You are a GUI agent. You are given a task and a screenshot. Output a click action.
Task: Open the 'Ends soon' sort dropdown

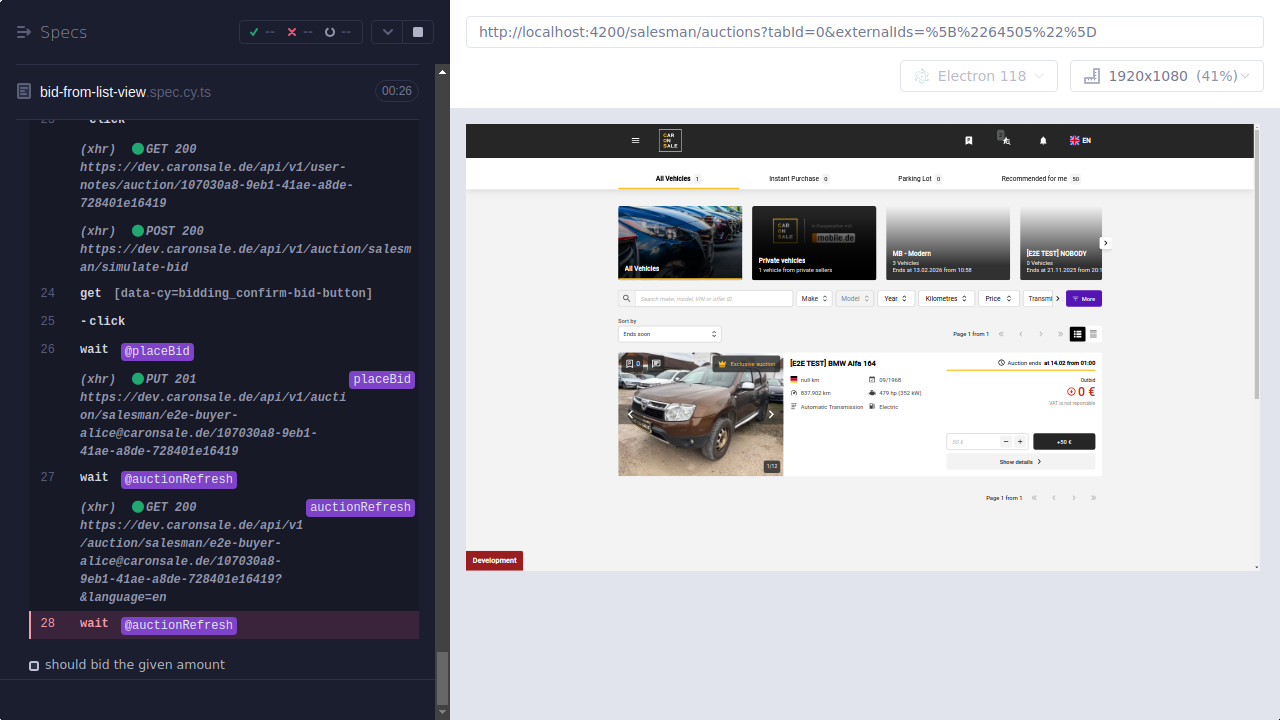coord(669,334)
